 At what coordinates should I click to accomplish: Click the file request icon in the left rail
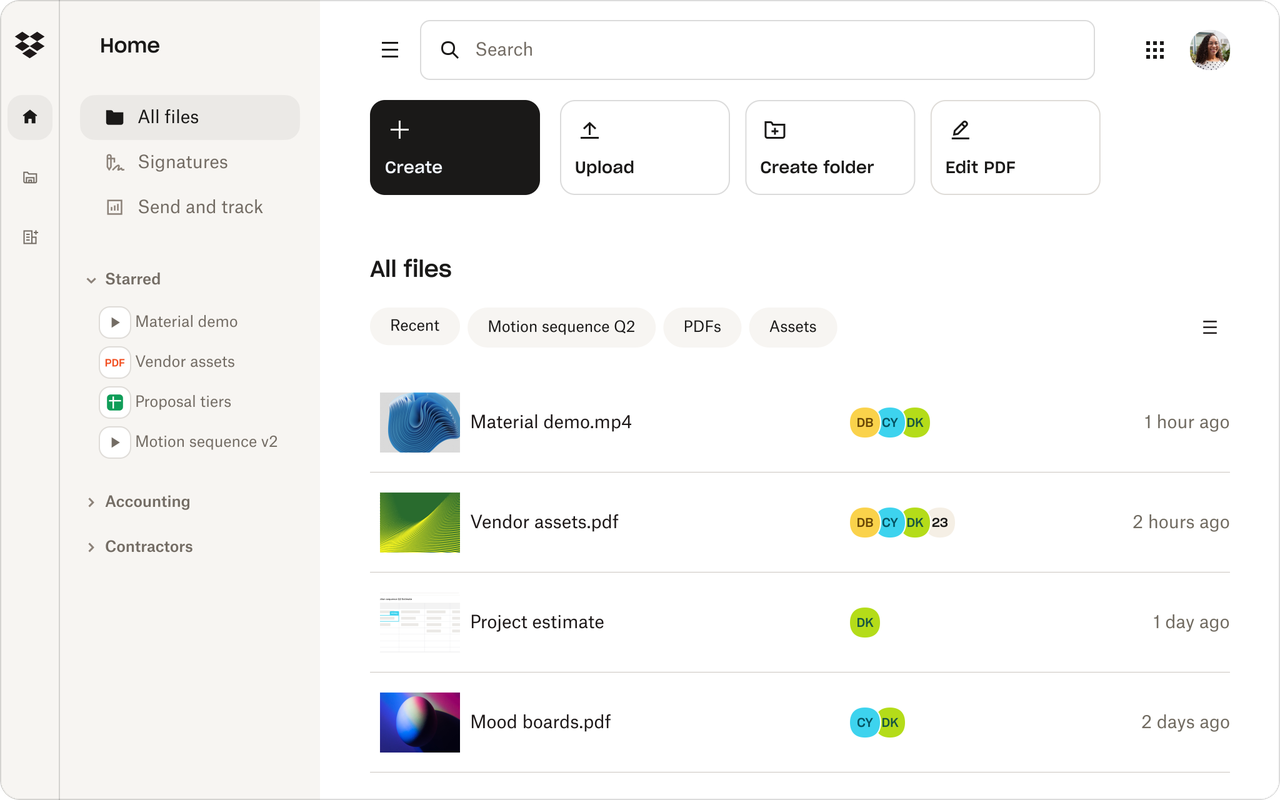pyautogui.click(x=30, y=237)
